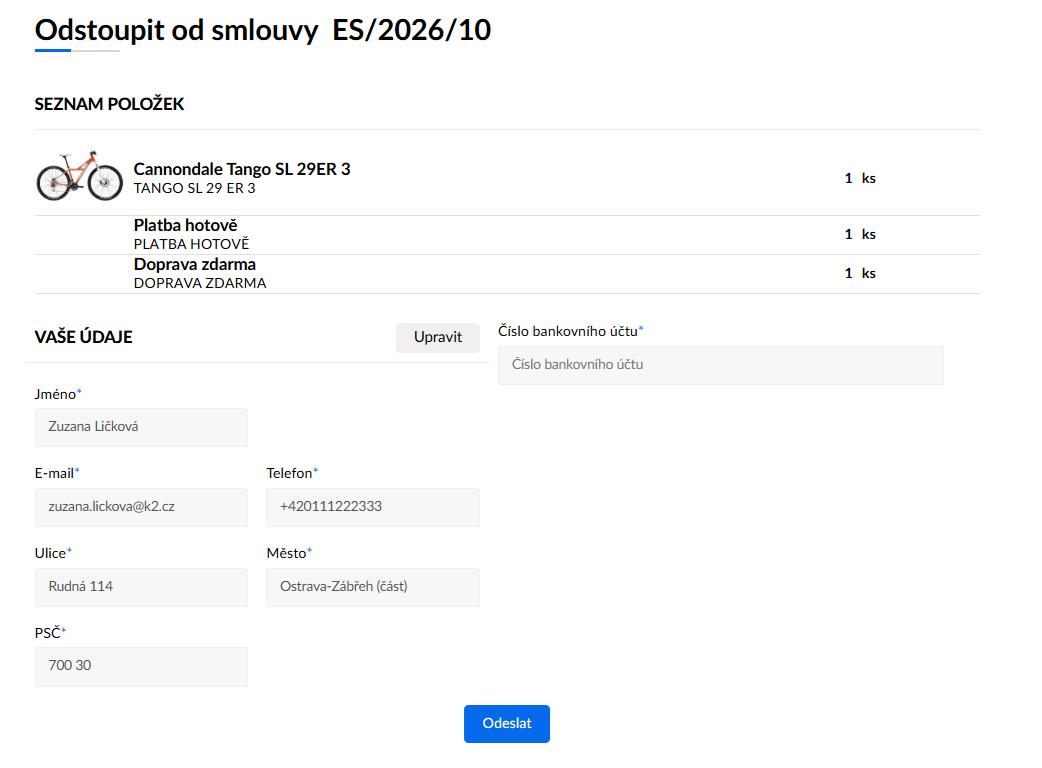Image resolution: width=1042 pixels, height=768 pixels.
Task: Focus the Ulice field with Rudná 114
Action: pyautogui.click(x=141, y=587)
